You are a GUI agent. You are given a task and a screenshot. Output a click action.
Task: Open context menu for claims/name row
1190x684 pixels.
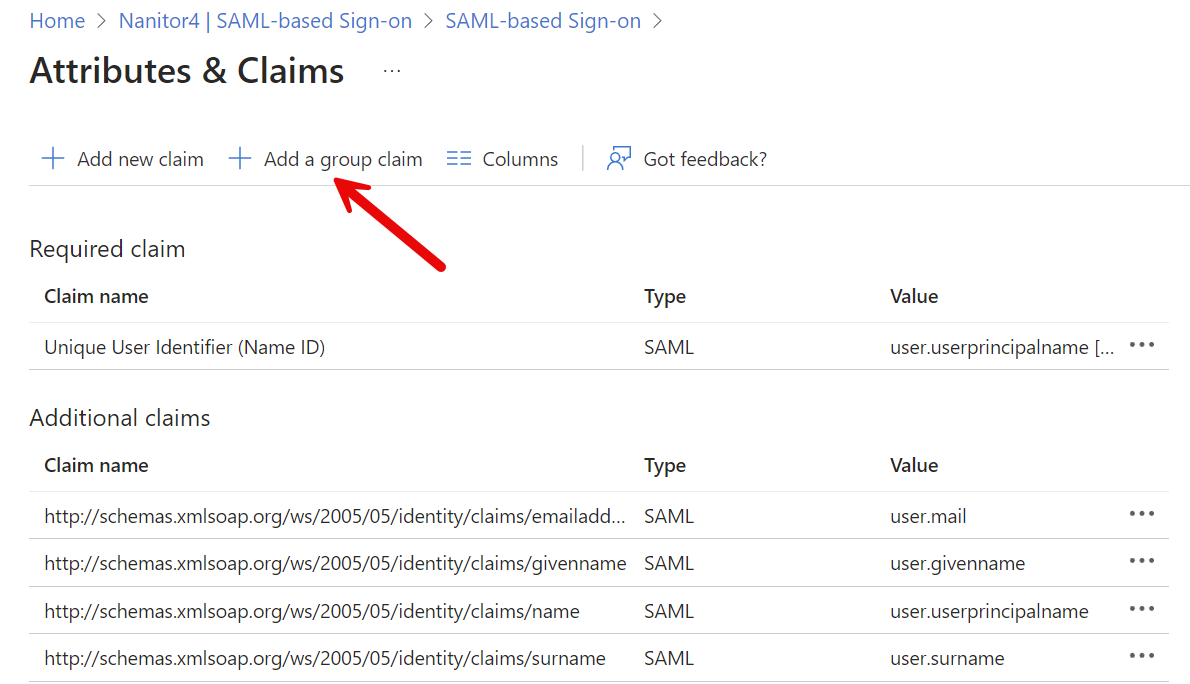click(x=1141, y=610)
